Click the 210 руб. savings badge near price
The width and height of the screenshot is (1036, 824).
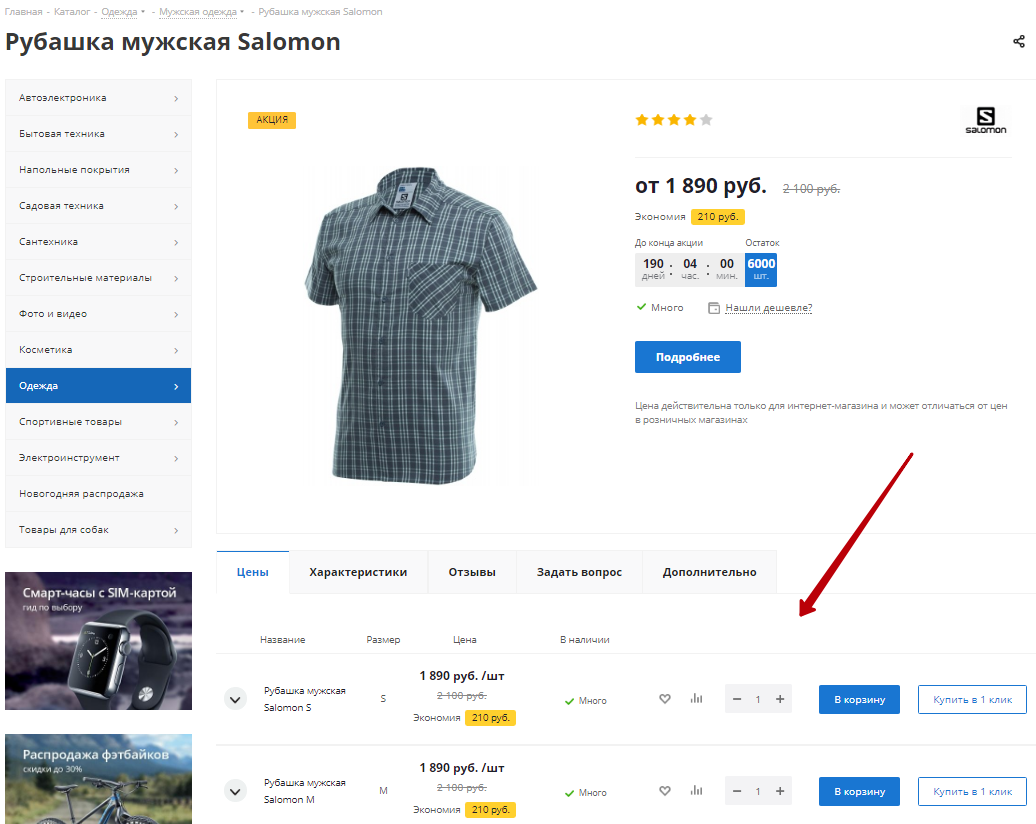(718, 217)
